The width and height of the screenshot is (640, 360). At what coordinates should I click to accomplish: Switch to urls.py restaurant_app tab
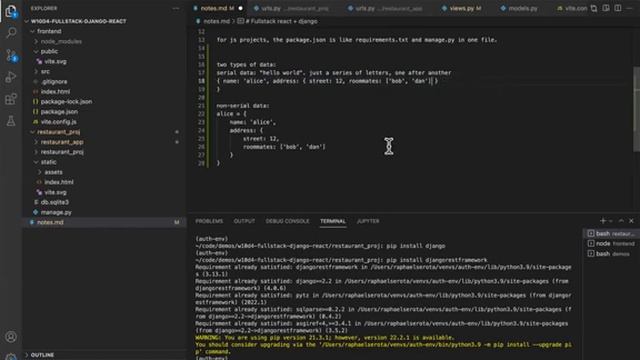pos(389,8)
